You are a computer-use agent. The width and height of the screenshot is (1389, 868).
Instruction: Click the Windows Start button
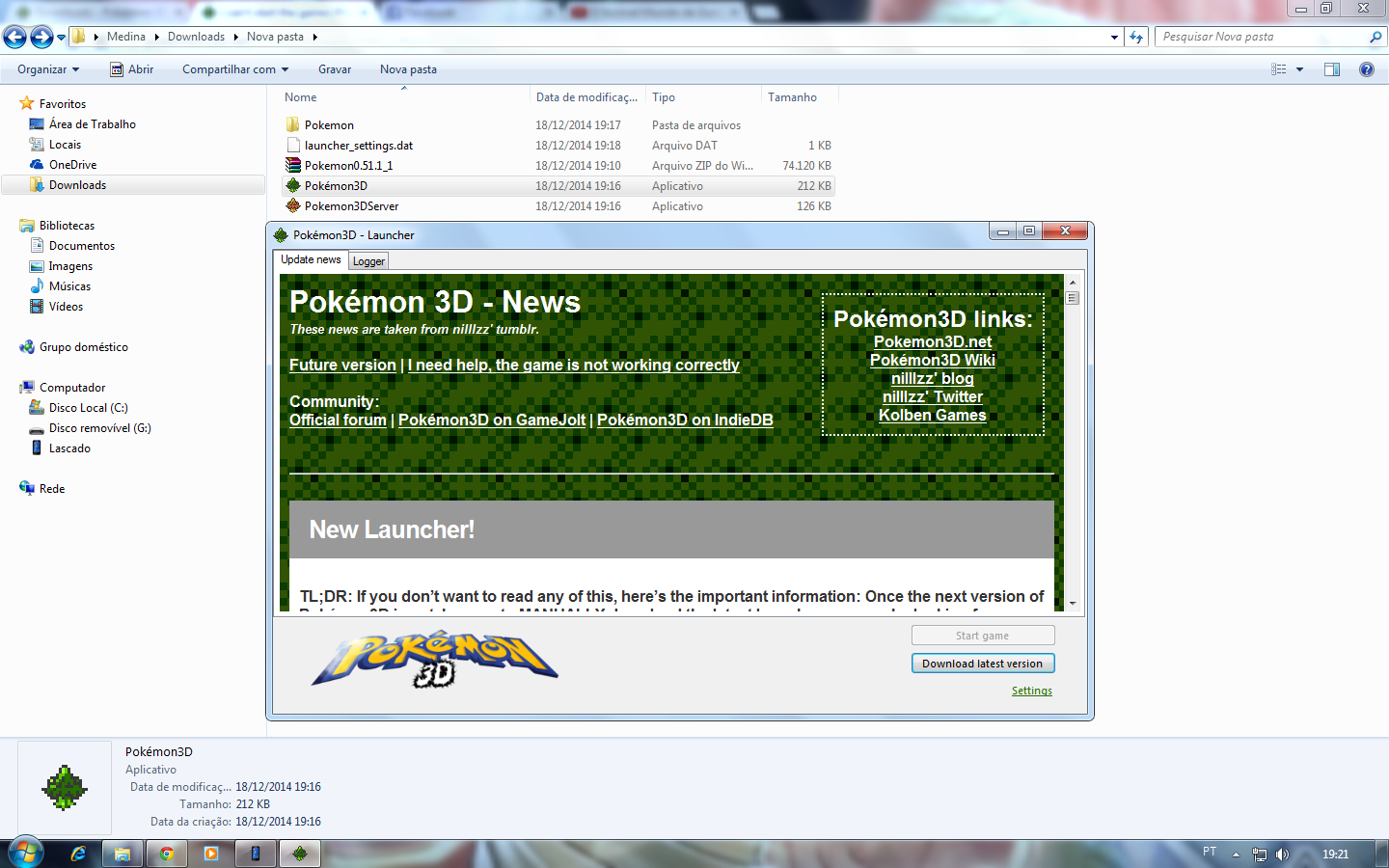pyautogui.click(x=25, y=854)
